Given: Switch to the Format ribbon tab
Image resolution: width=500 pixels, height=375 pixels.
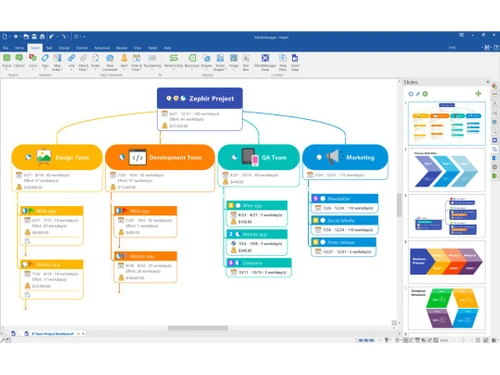Looking at the screenshot, I should tap(82, 48).
